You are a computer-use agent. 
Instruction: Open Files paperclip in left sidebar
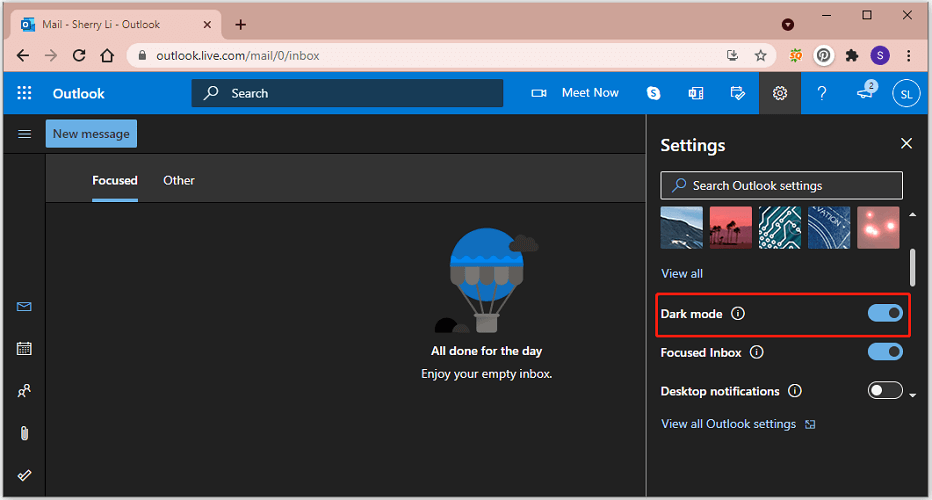(24, 433)
